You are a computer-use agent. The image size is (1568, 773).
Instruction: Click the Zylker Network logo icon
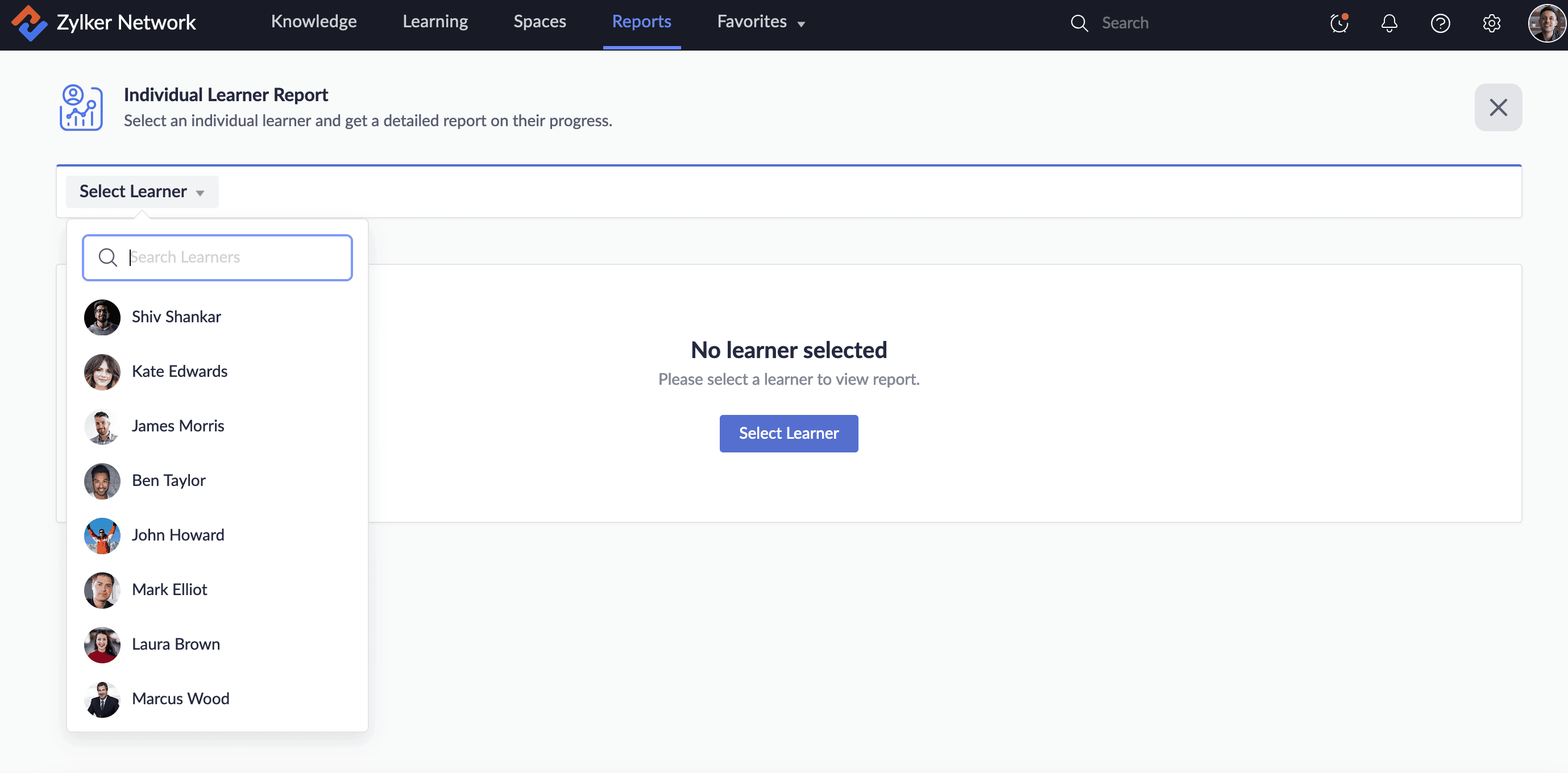click(28, 23)
